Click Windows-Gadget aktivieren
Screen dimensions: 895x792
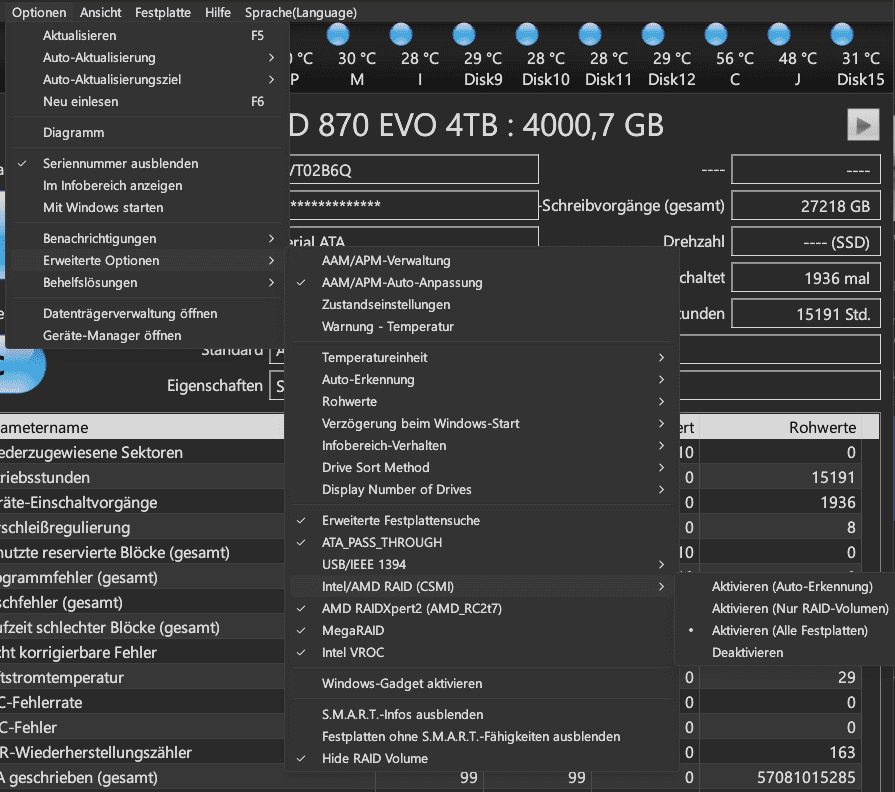[481, 683]
